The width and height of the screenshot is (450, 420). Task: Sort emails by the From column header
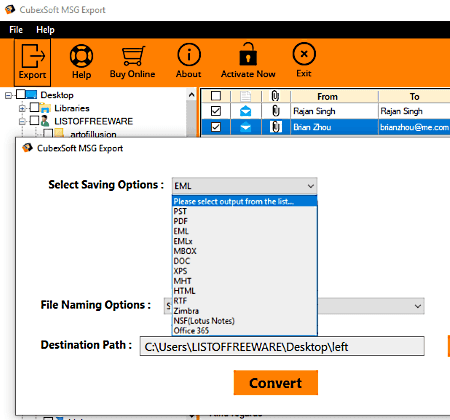334,96
